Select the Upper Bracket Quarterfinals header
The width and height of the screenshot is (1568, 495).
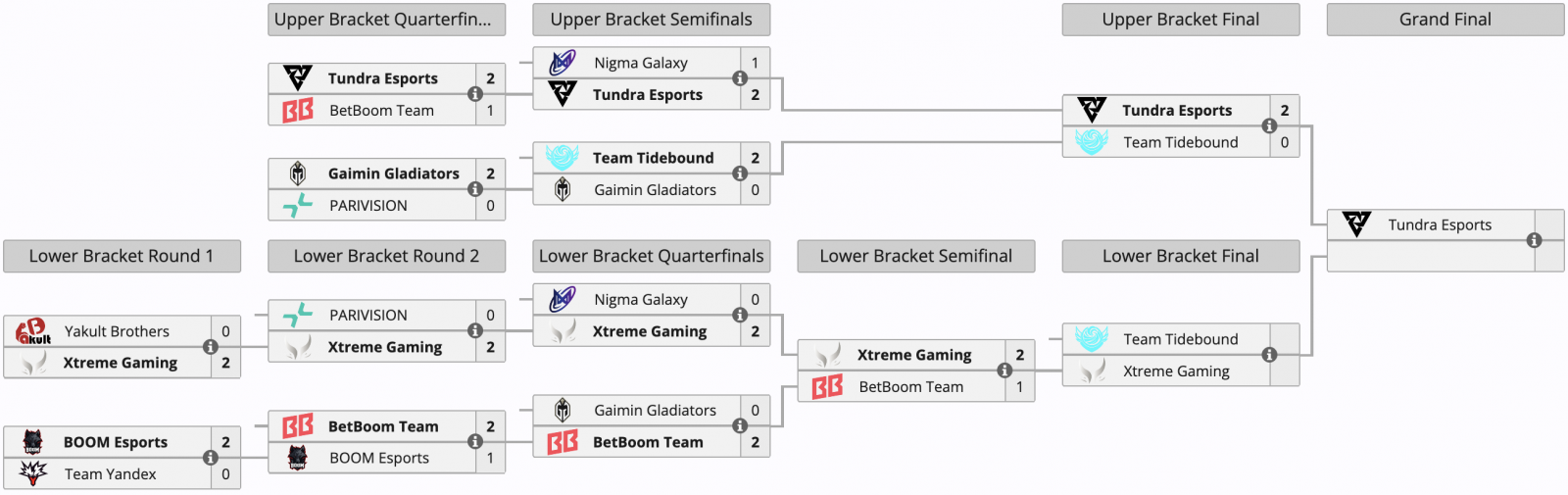click(387, 20)
